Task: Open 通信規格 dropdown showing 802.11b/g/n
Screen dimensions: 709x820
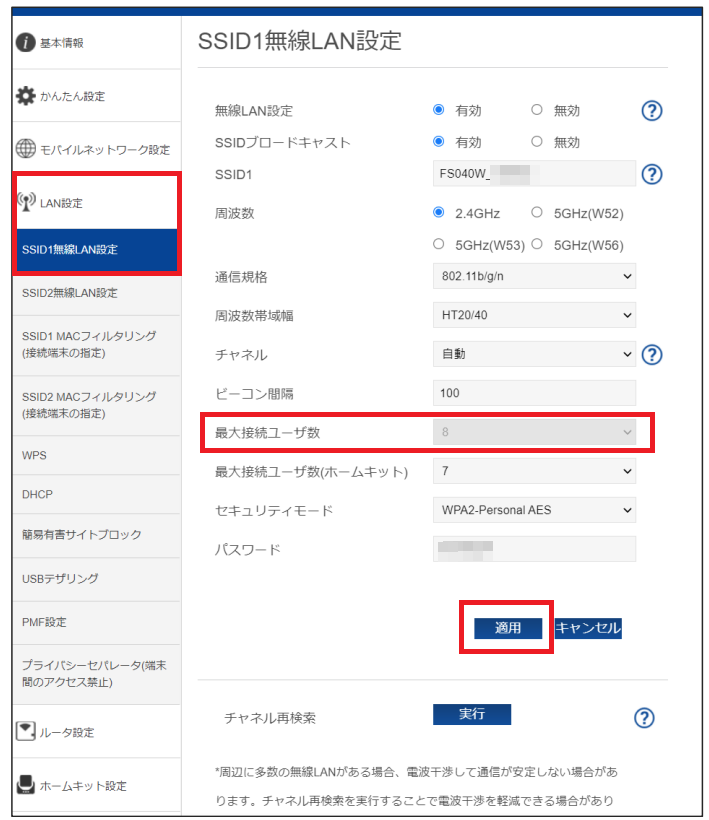Action: pyautogui.click(x=534, y=276)
